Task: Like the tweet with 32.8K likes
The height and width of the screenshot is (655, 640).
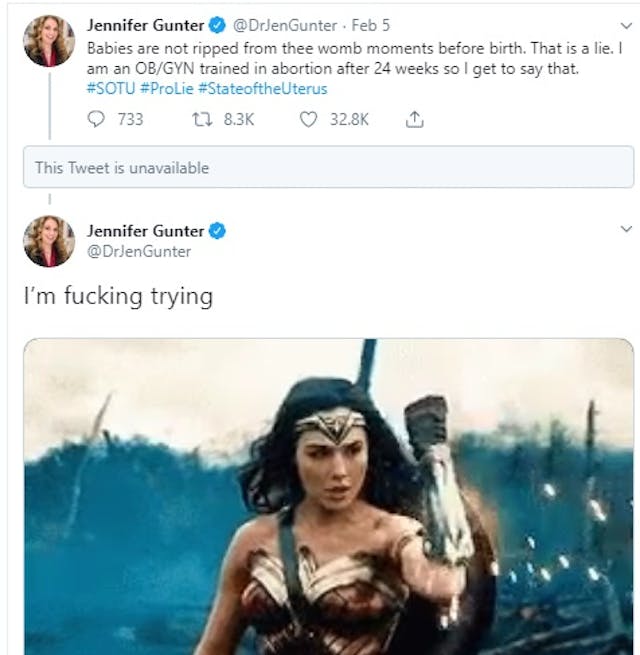Action: pyautogui.click(x=309, y=119)
